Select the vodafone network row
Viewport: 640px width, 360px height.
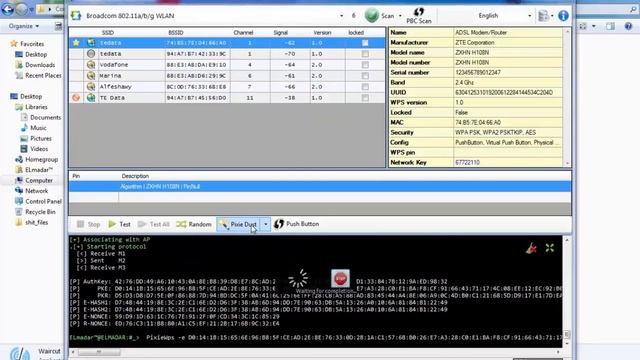pos(227,64)
